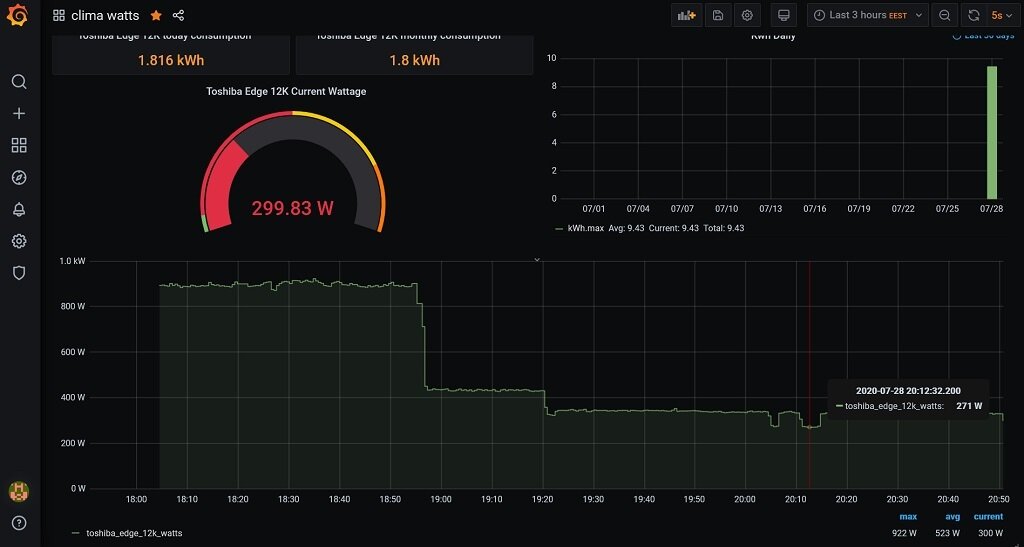
Task: Save the dashboard with disk icon
Action: pyautogui.click(x=718, y=15)
